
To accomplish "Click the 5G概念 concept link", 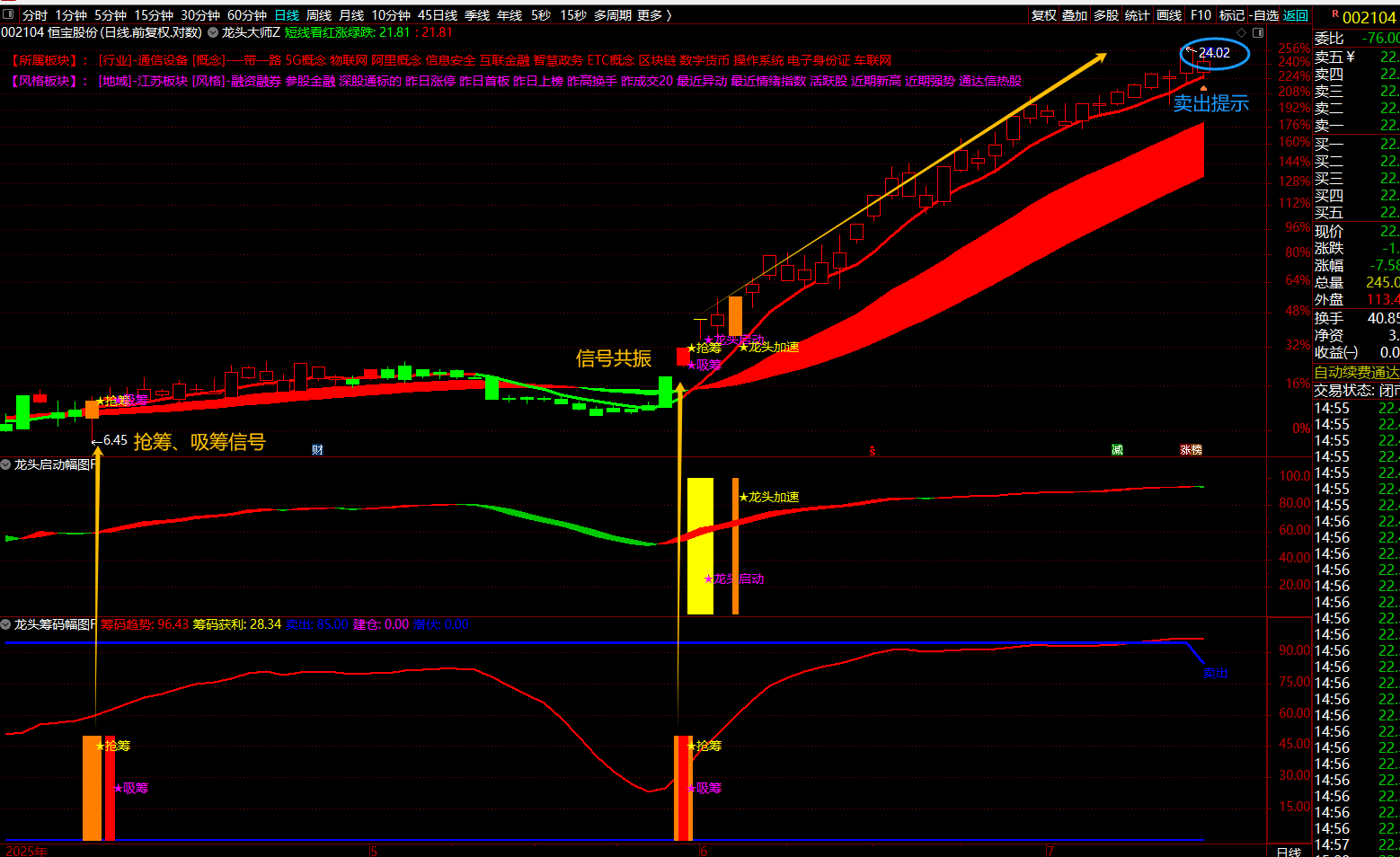I will coord(306,60).
